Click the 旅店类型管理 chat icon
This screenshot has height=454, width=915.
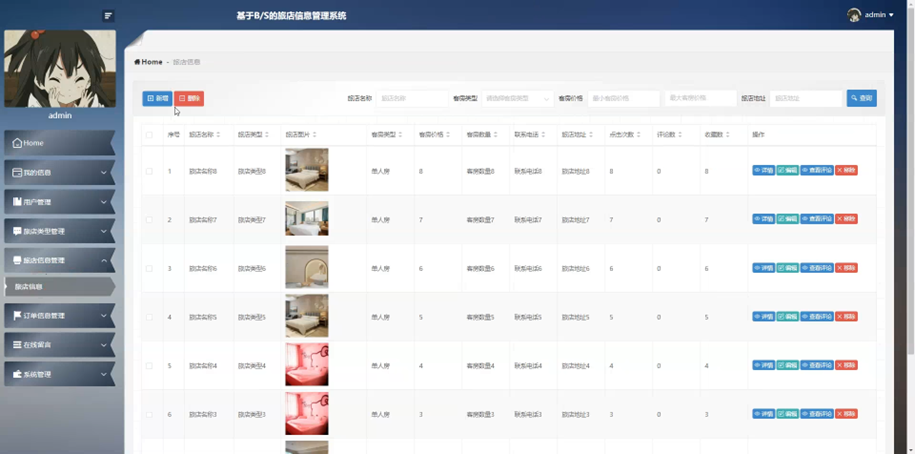point(17,231)
